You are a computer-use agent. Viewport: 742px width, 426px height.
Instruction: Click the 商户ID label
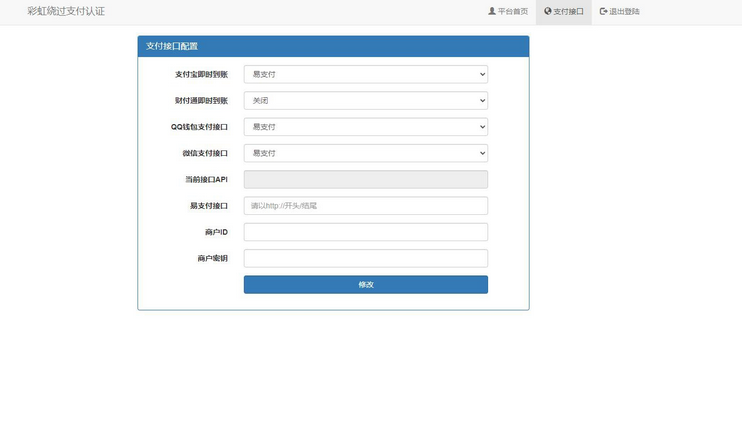click(x=216, y=232)
